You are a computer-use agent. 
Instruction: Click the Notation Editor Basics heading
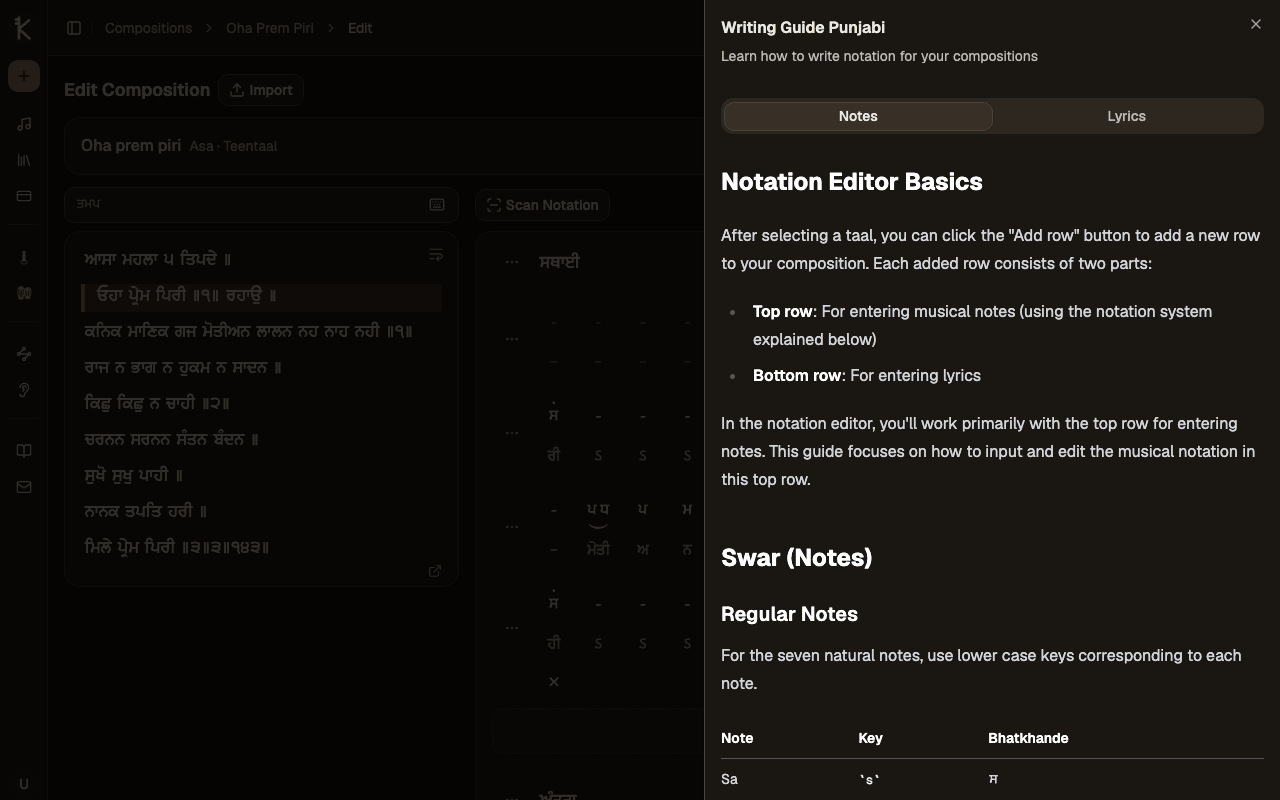[852, 182]
